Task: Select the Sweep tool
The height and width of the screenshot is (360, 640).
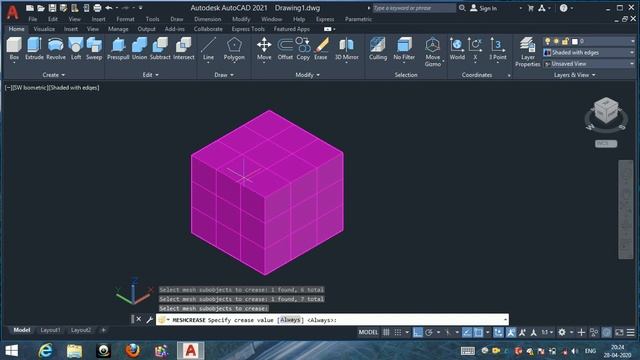Action: coord(94,49)
